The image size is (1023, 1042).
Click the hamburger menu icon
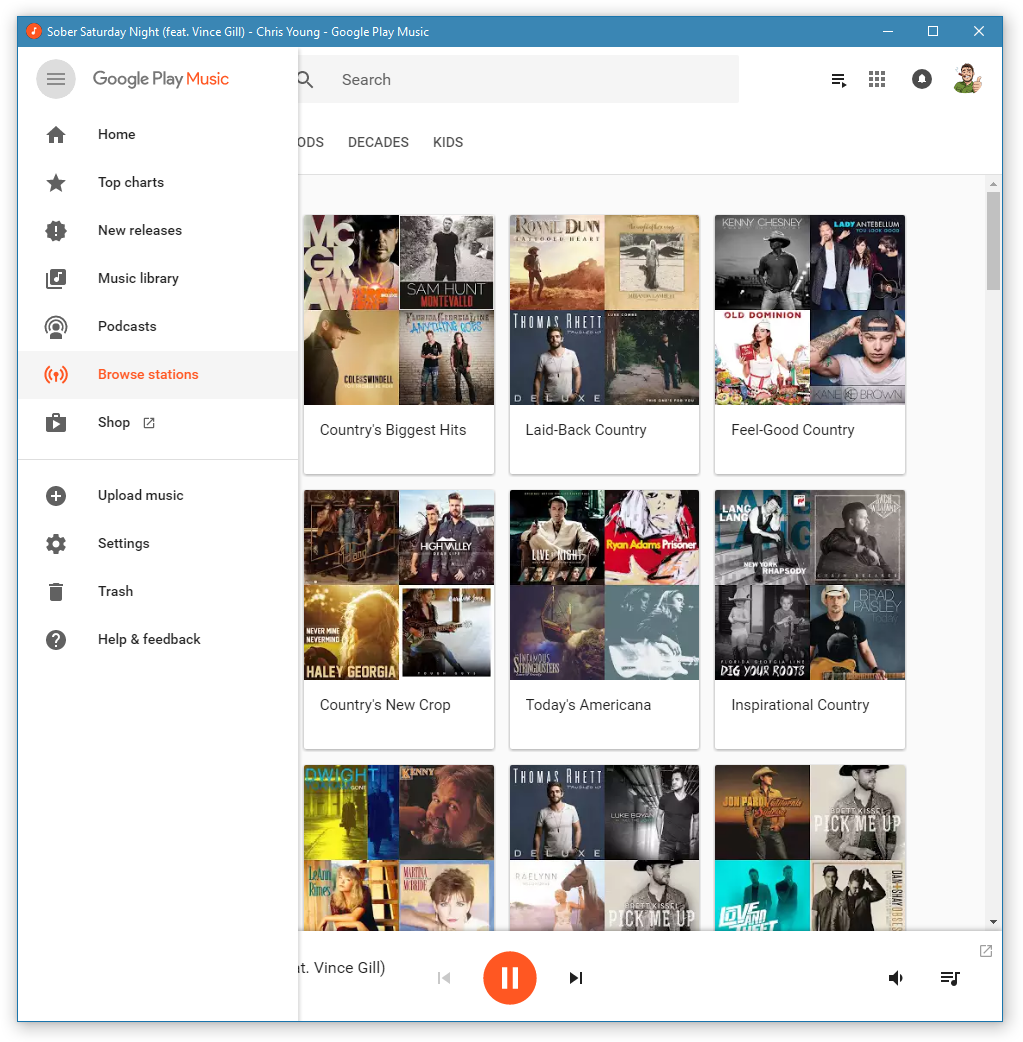click(x=56, y=80)
